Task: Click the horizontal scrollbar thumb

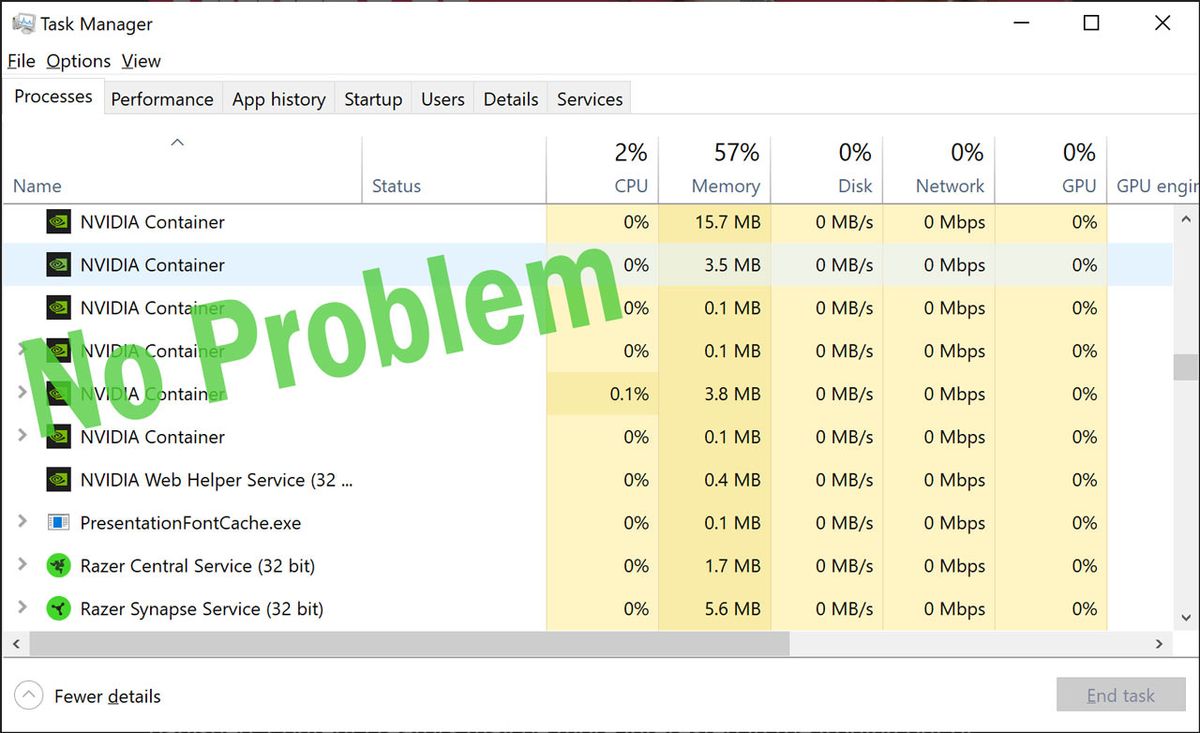Action: [409, 645]
